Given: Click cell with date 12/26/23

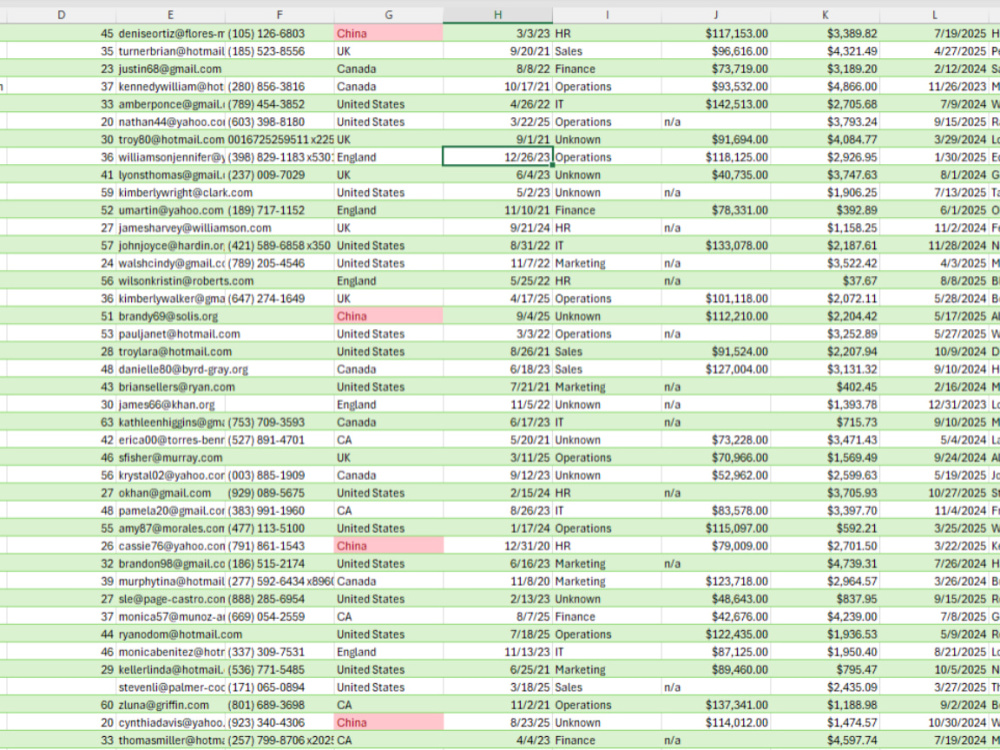Looking at the screenshot, I should pyautogui.click(x=497, y=157).
